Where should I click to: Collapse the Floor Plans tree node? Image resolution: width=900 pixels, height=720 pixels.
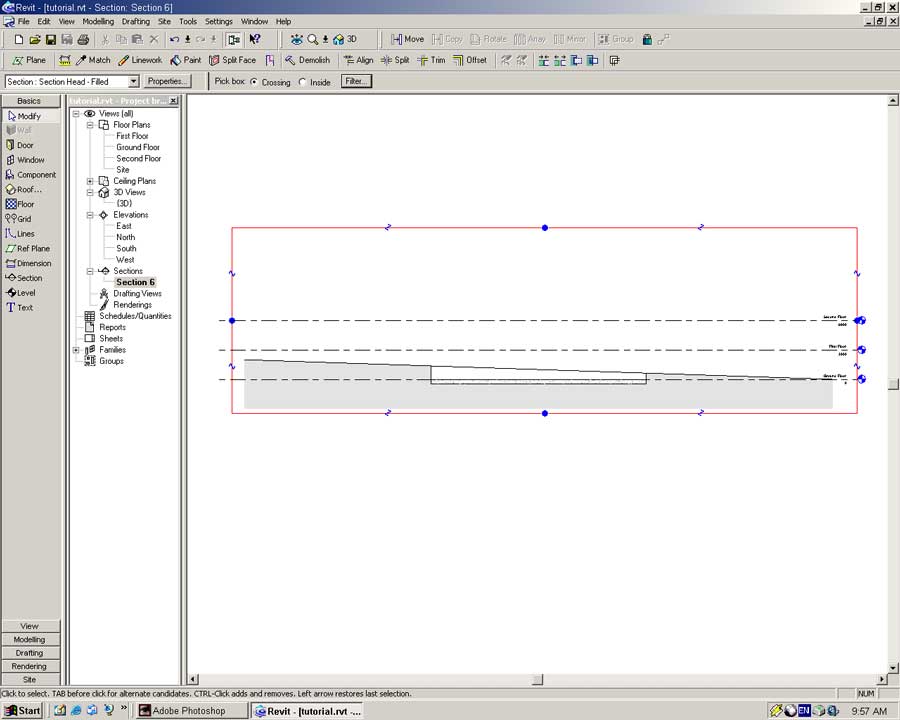click(90, 125)
